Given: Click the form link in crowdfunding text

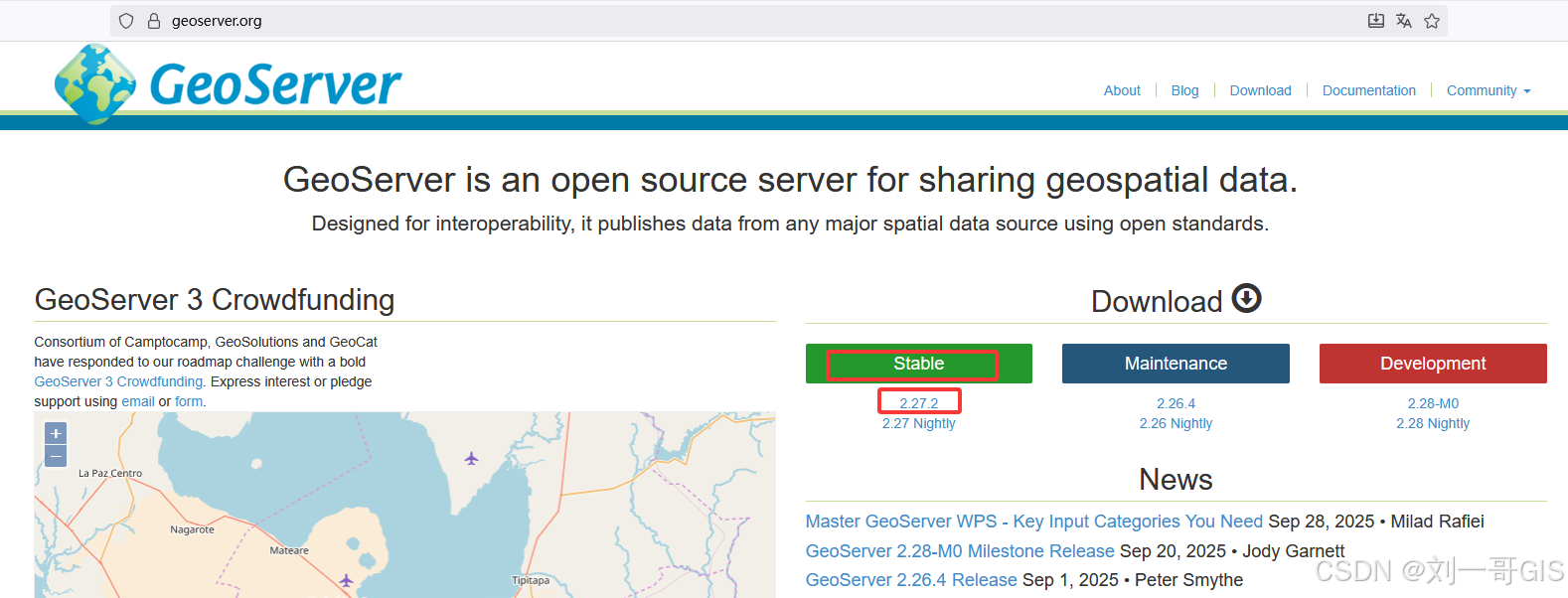Looking at the screenshot, I should tap(189, 401).
